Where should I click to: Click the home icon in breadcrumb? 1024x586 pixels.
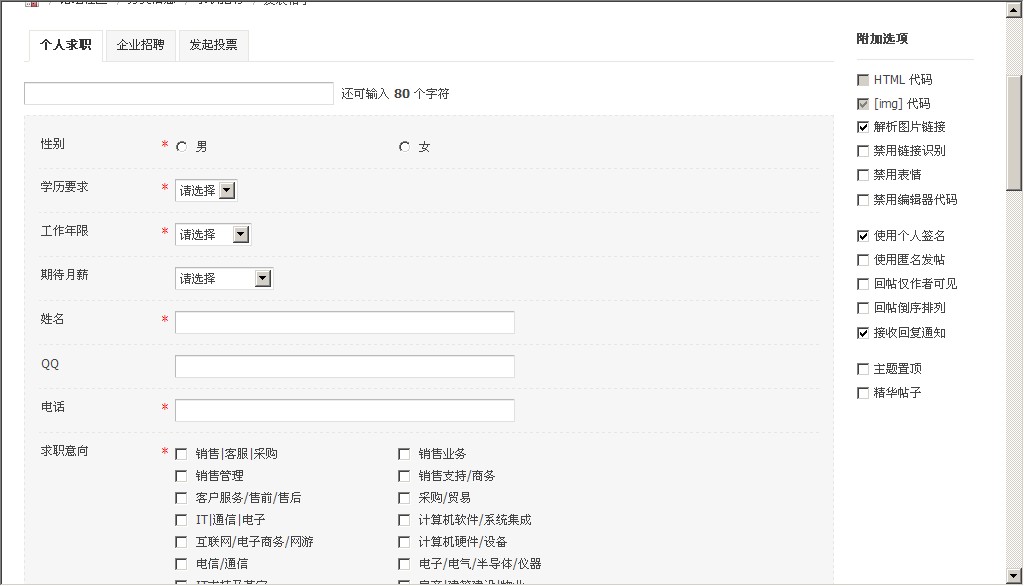click(x=31, y=3)
